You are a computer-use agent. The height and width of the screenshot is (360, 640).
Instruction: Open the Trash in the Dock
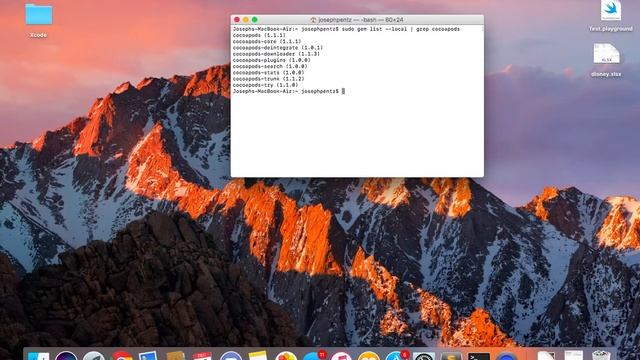[x=600, y=355]
